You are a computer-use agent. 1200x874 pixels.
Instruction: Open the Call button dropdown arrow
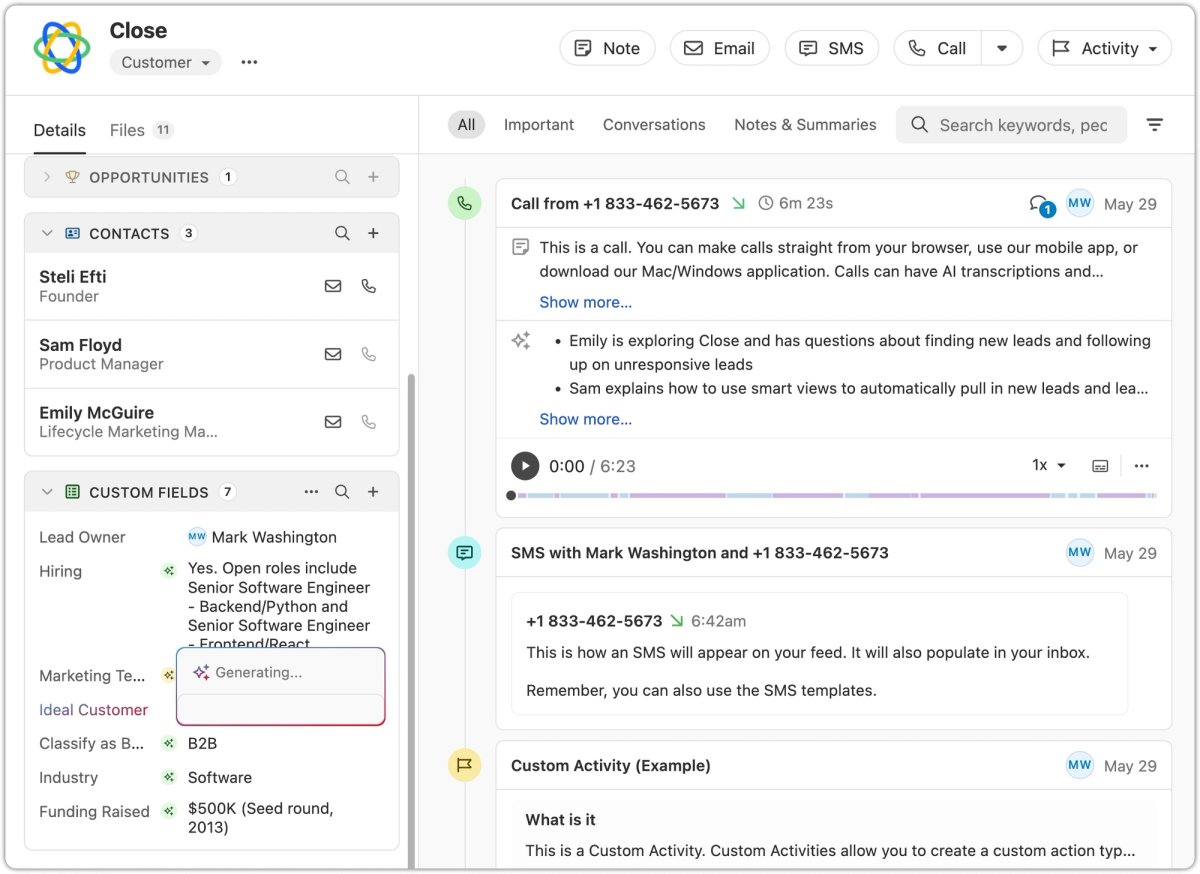tap(1002, 48)
